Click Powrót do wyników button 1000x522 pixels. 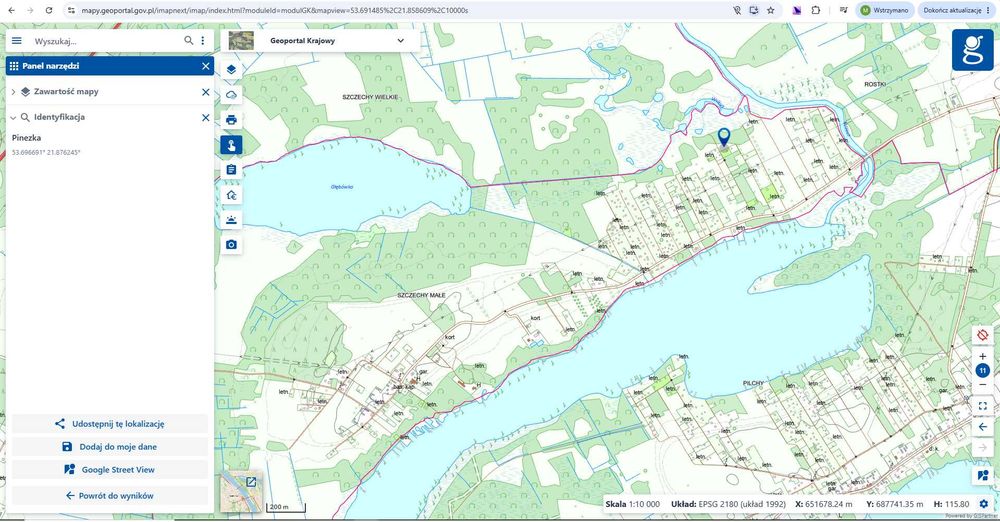[x=110, y=495]
